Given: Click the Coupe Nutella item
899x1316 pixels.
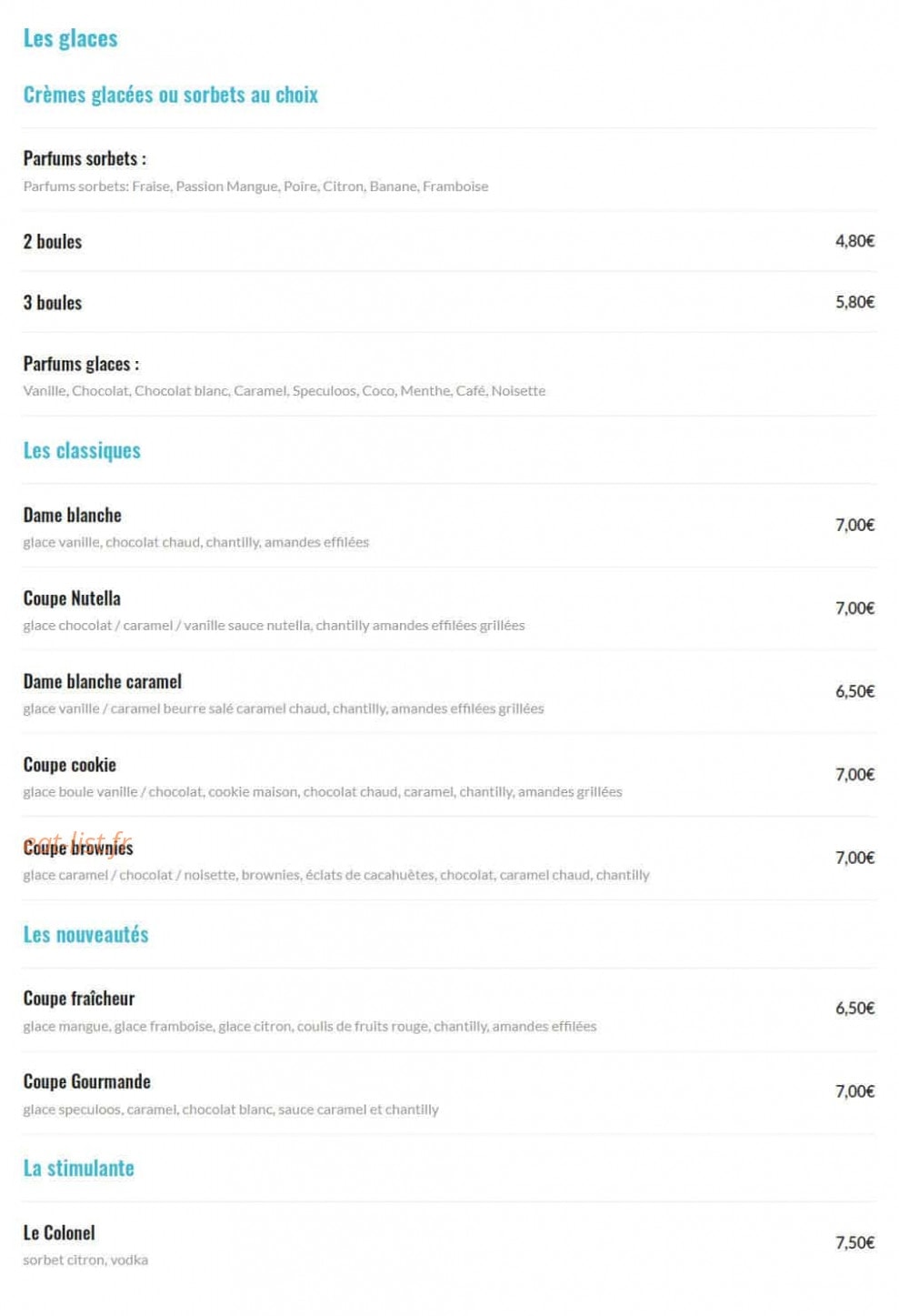Looking at the screenshot, I should [72, 598].
